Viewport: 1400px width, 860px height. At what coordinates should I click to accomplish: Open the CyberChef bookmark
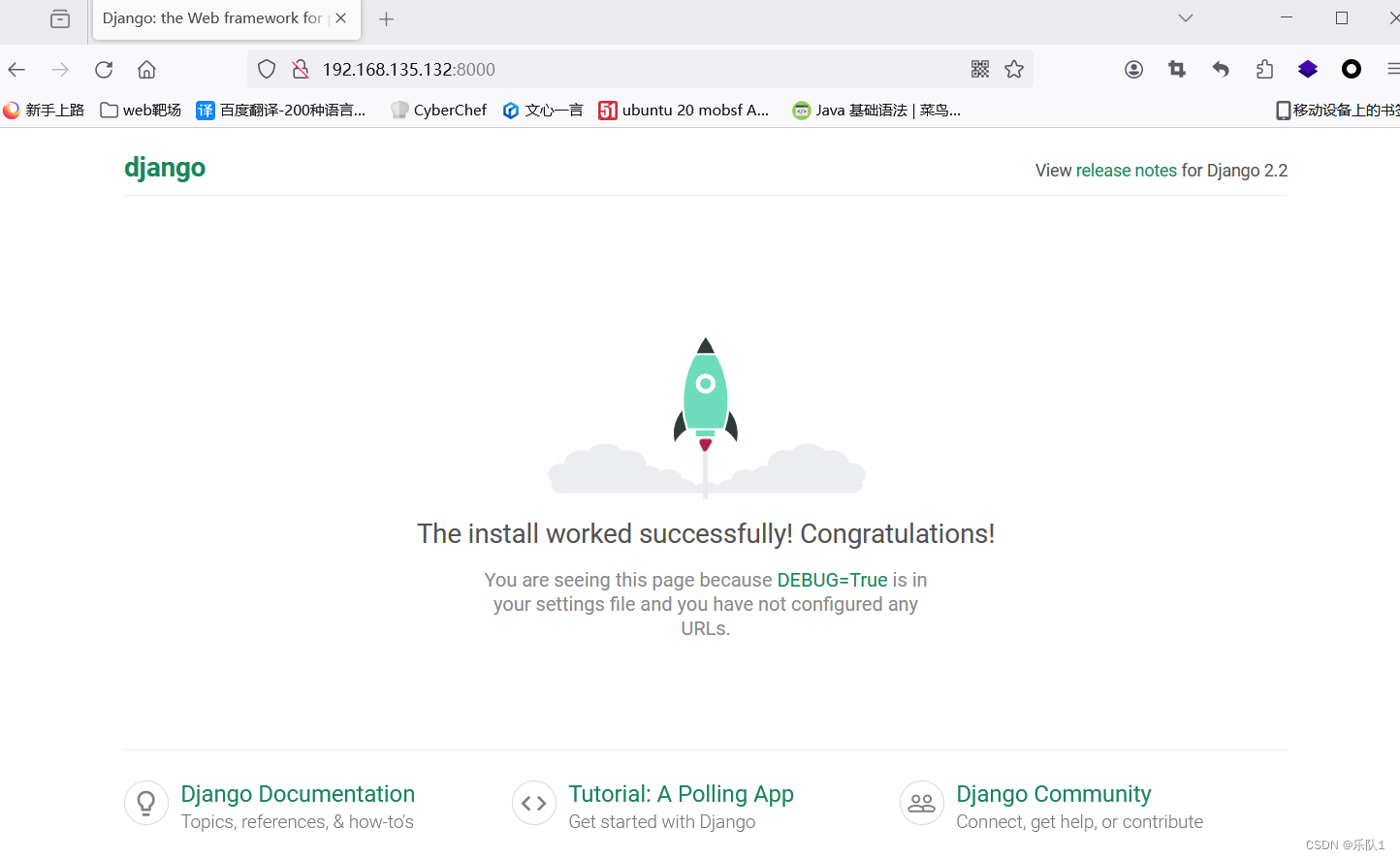(x=438, y=111)
